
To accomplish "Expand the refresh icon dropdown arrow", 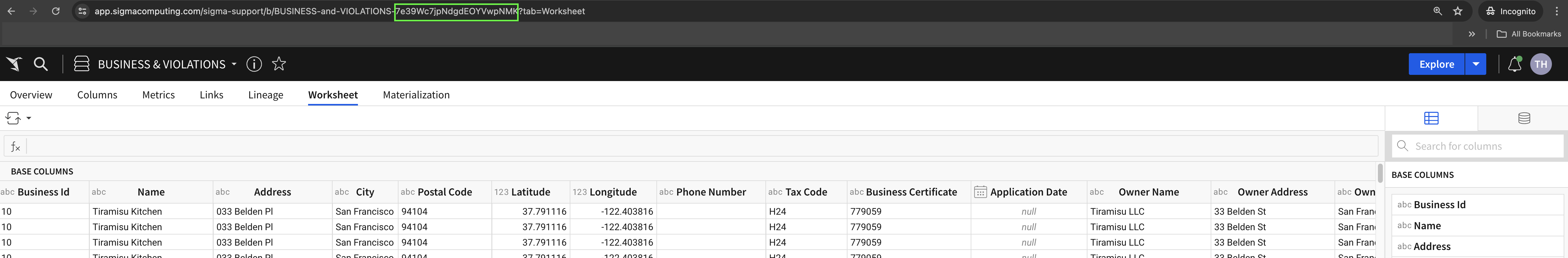I will tap(27, 118).
